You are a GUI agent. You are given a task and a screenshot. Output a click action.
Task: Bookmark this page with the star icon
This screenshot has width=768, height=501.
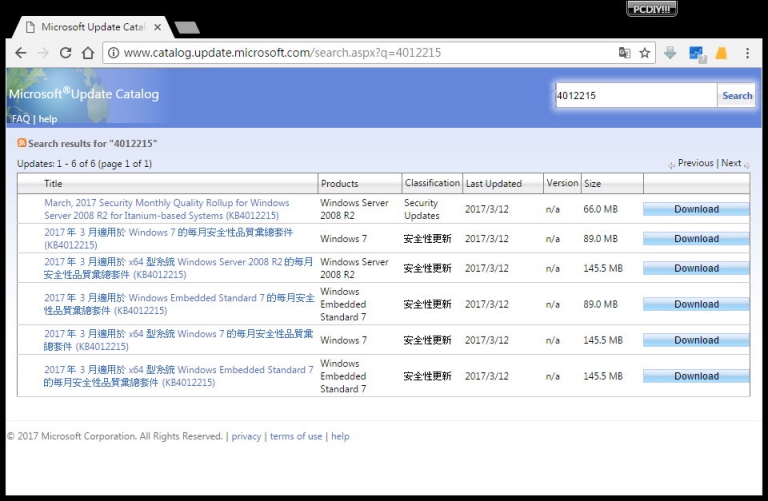645,53
